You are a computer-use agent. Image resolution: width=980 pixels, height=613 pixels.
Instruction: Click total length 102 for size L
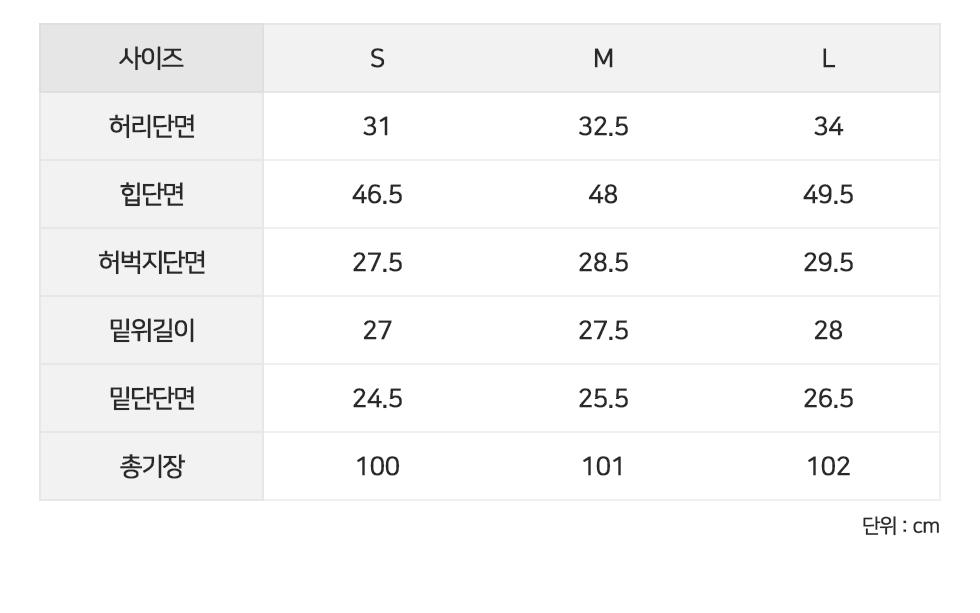pyautogui.click(x=828, y=466)
